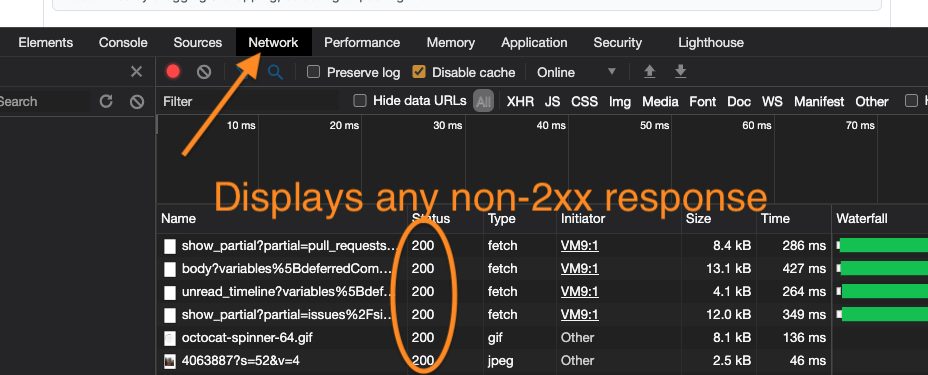Screen dimensions: 928x375
Task: Click the 30 ms timeline overview marker
Action: (447, 125)
